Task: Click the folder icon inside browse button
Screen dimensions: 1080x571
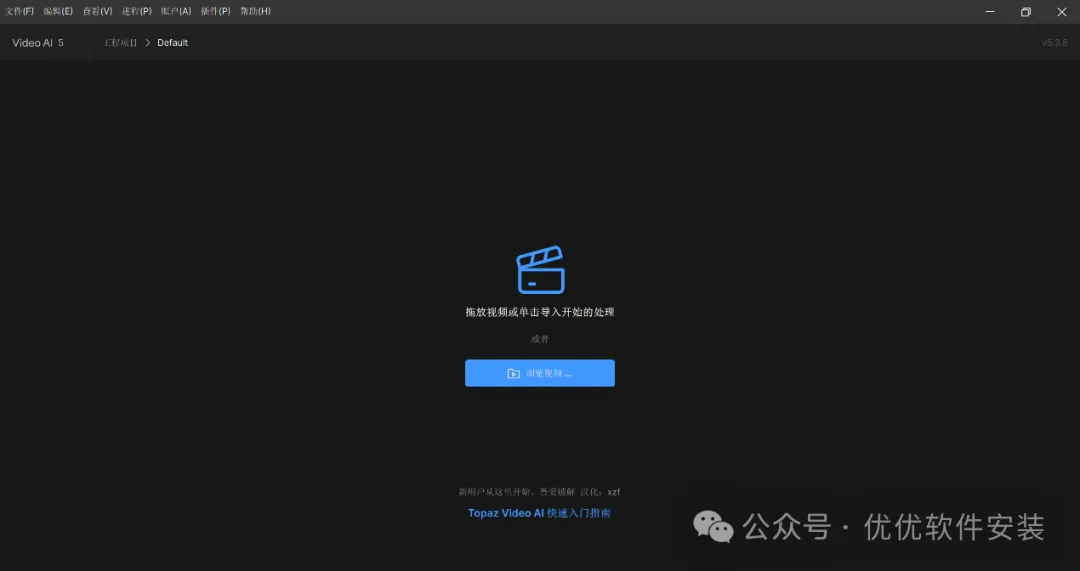Action: (513, 373)
